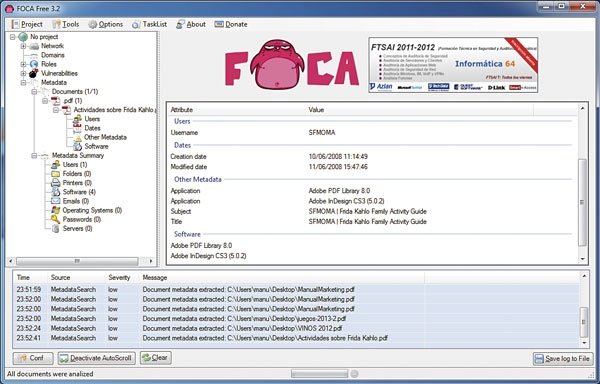Click the Servers (0) icon
This screenshot has width=600, height=384.
pos(56,229)
